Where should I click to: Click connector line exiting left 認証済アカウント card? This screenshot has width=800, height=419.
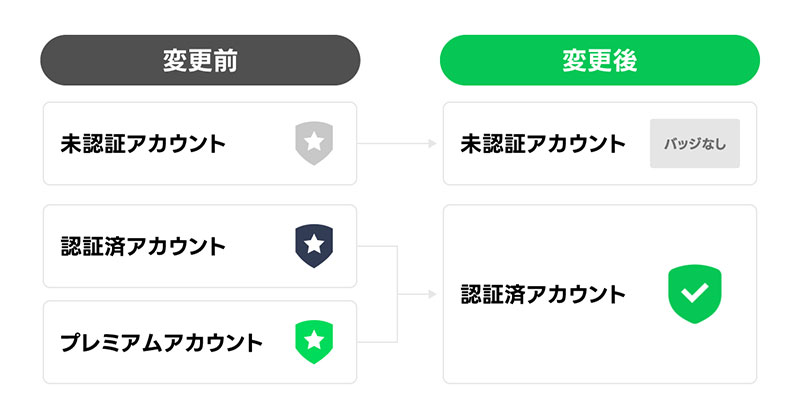pyautogui.click(x=378, y=246)
